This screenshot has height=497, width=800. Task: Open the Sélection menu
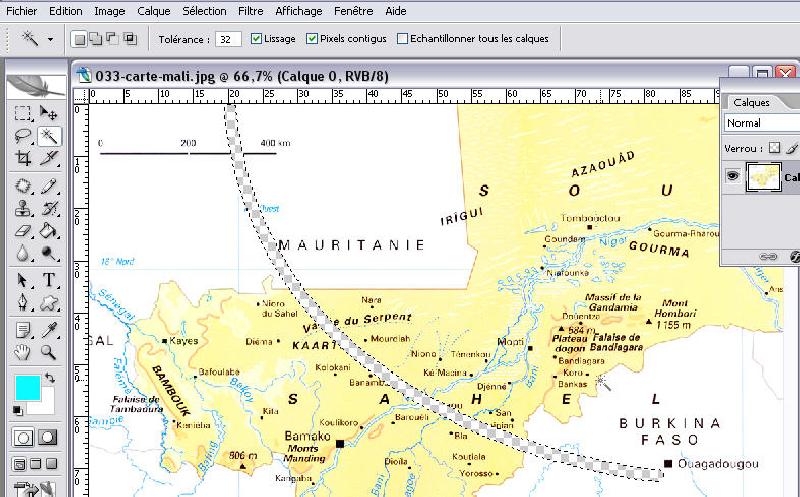204,11
